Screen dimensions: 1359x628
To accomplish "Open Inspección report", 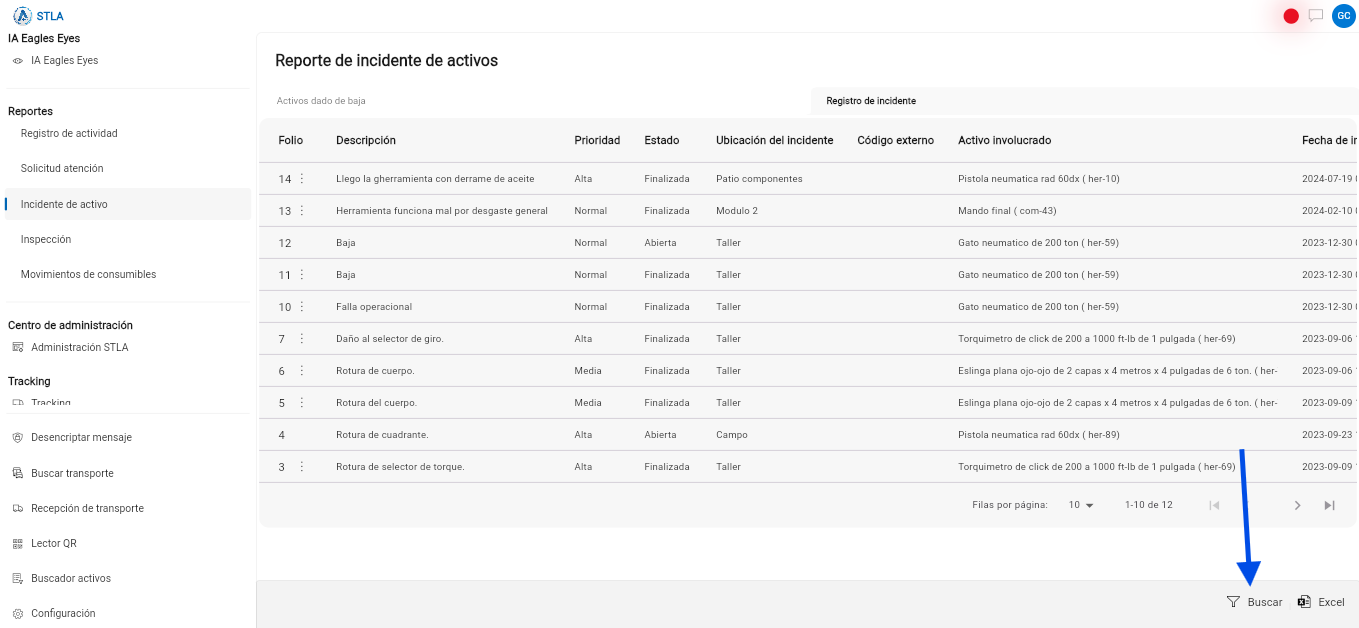I will [x=46, y=239].
